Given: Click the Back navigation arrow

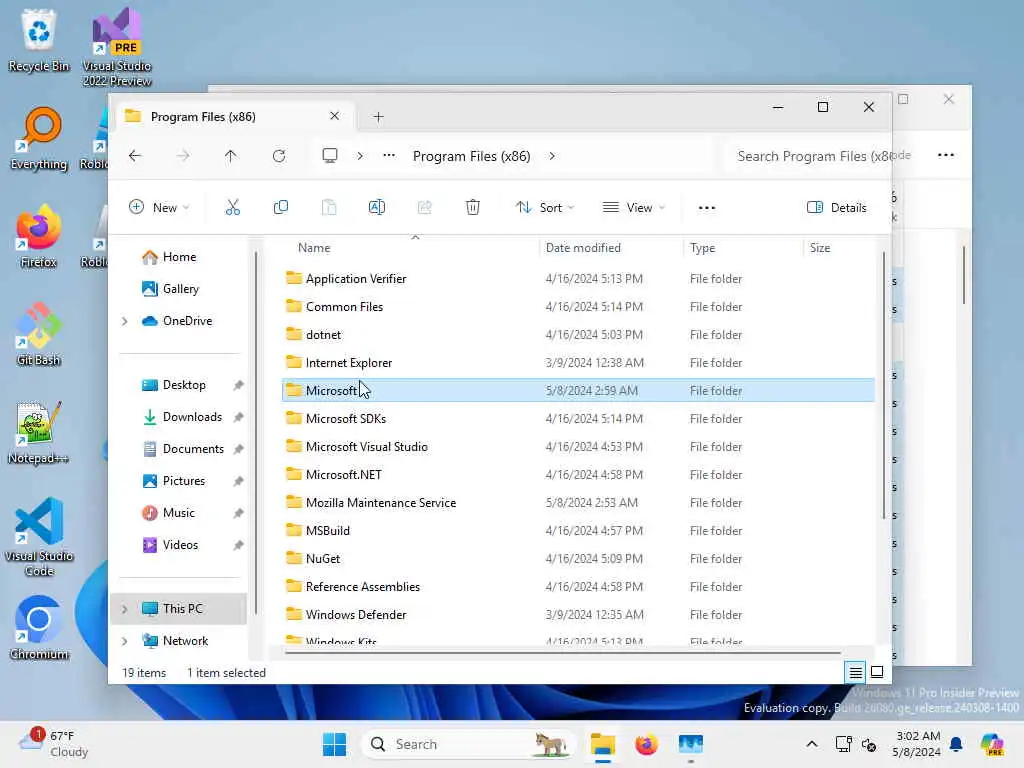Looking at the screenshot, I should click(135, 156).
